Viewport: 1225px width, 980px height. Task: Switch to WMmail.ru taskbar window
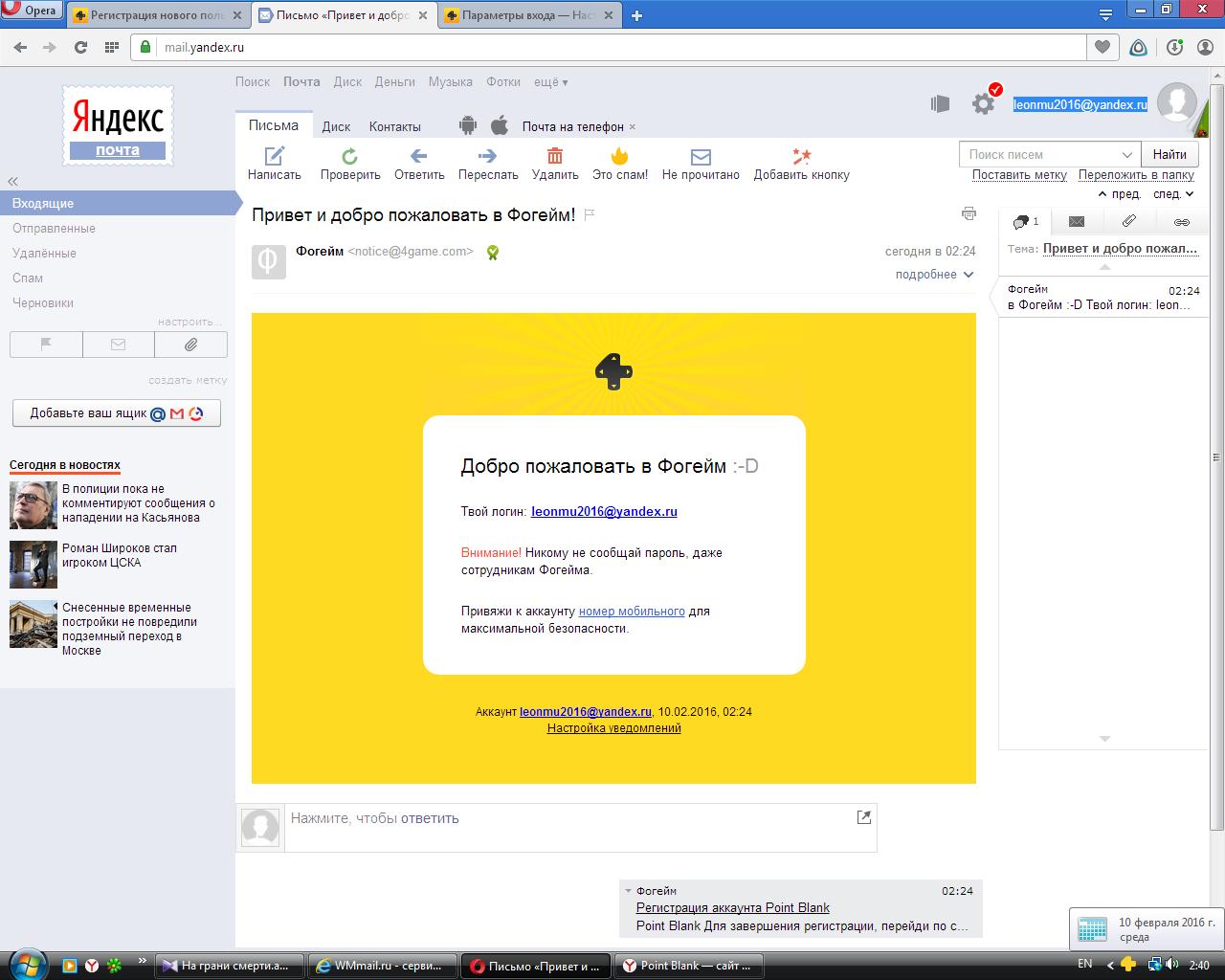(383, 966)
